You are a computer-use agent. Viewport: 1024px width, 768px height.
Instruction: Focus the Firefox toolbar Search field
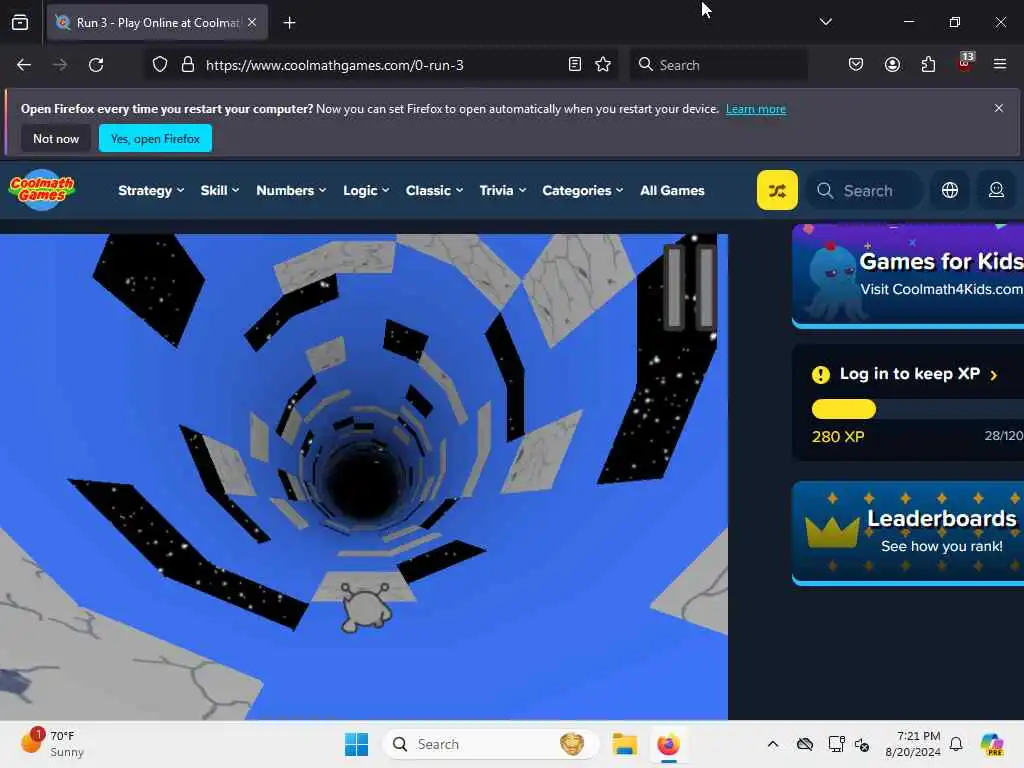pos(718,65)
